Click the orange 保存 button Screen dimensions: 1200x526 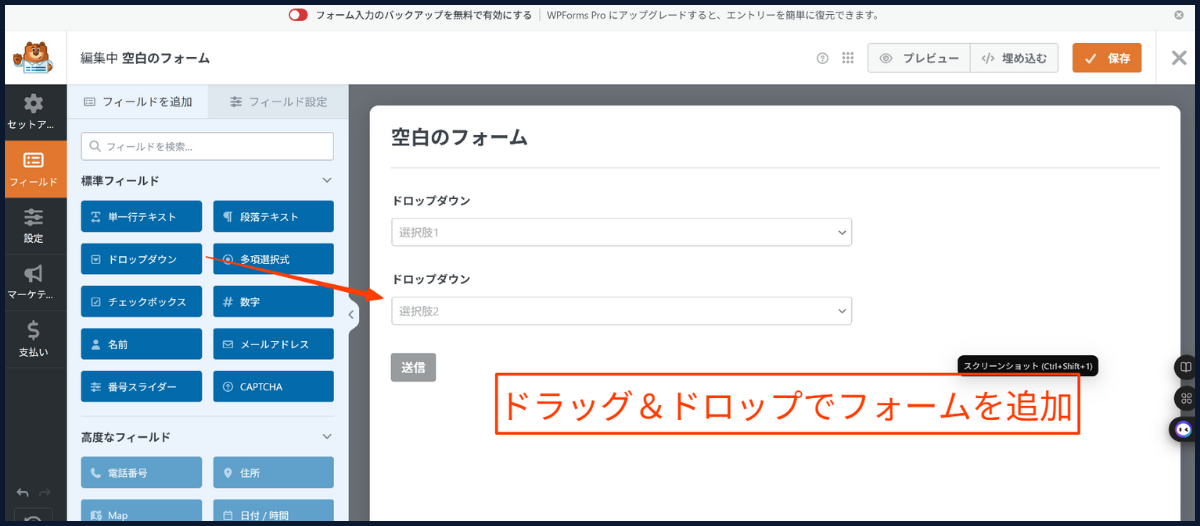coord(1106,58)
